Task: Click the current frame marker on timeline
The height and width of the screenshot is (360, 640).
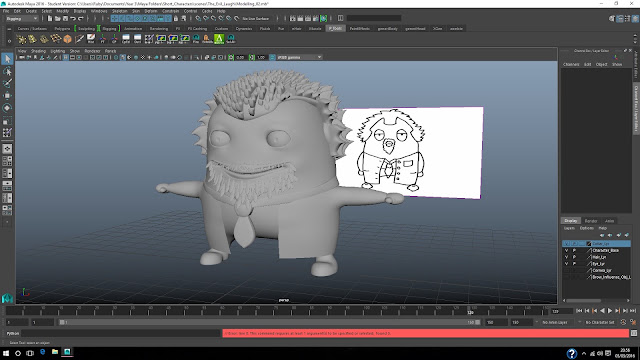Action: [470, 311]
